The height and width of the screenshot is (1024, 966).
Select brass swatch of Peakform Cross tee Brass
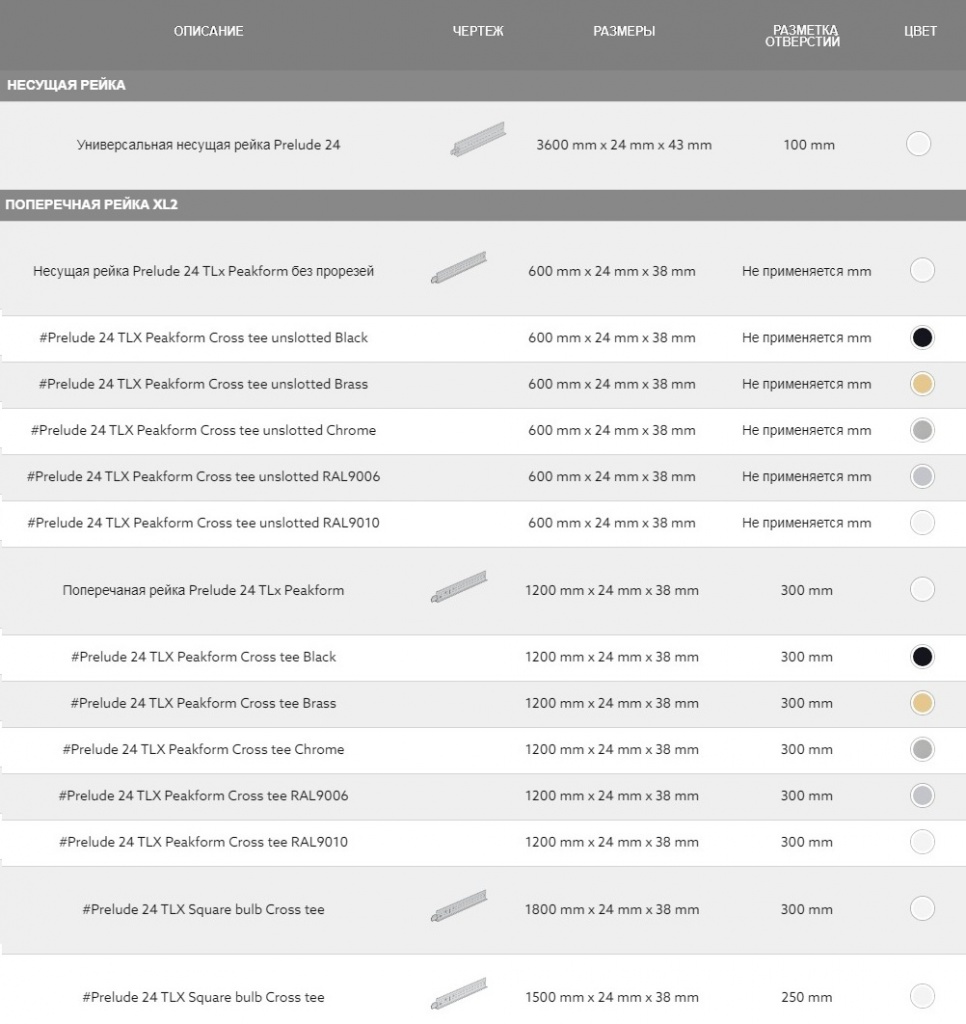pos(922,703)
